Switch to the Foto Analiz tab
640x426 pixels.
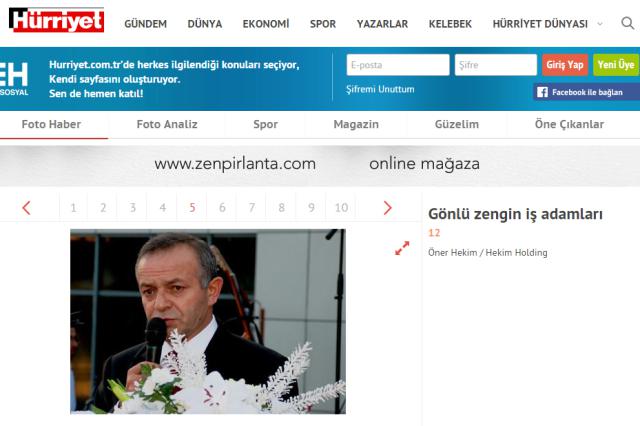(167, 124)
